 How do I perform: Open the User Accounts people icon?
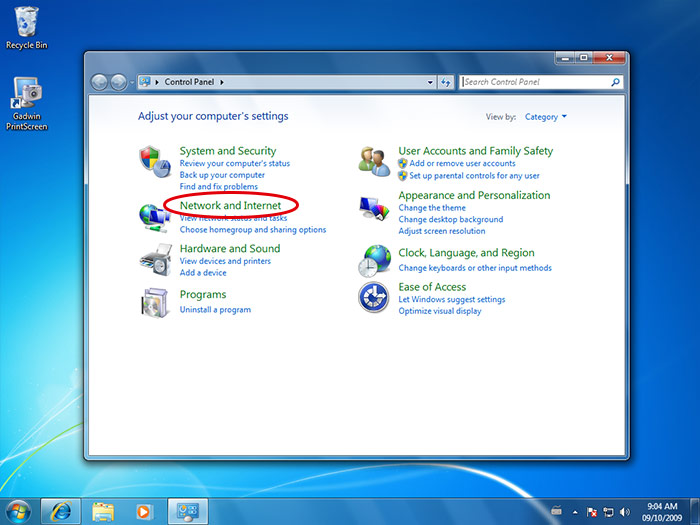point(374,161)
